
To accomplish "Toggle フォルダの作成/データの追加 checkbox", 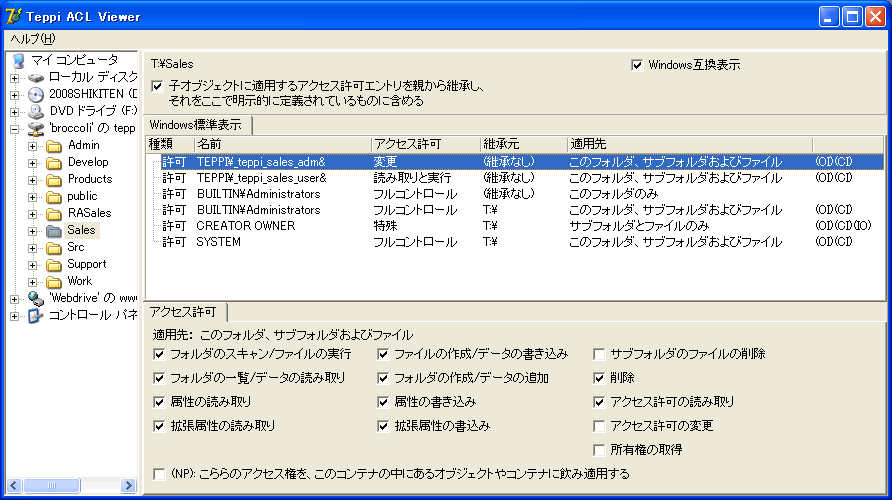I will (383, 378).
